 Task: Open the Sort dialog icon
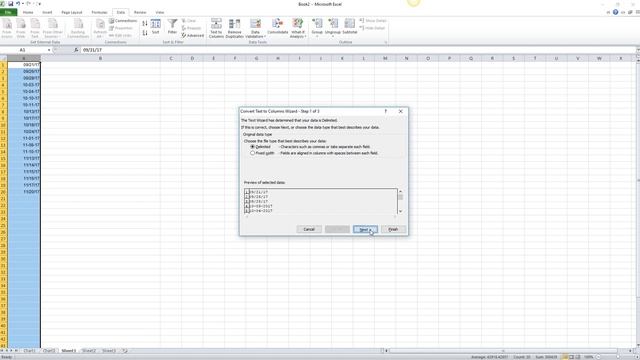click(x=156, y=26)
